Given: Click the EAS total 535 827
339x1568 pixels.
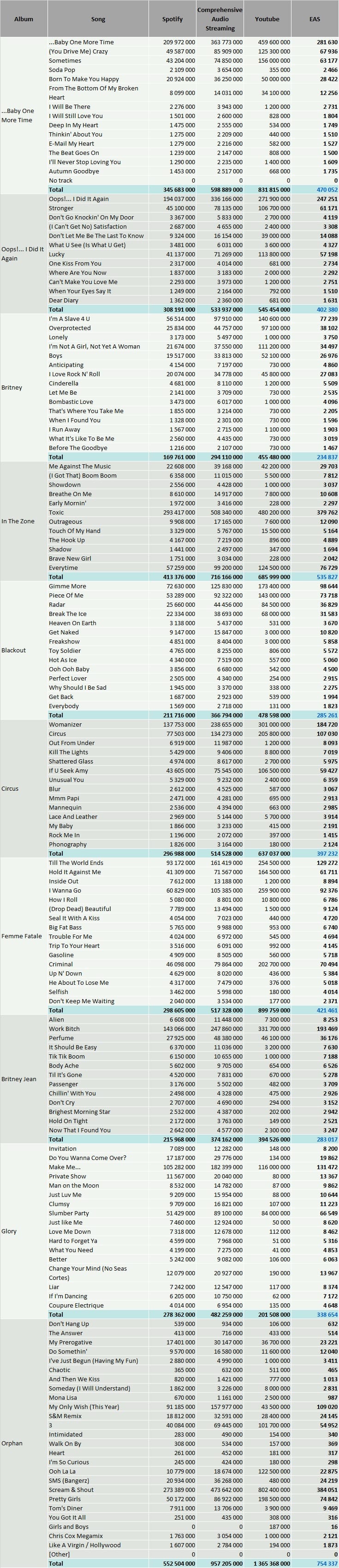Looking at the screenshot, I should pos(315,577).
